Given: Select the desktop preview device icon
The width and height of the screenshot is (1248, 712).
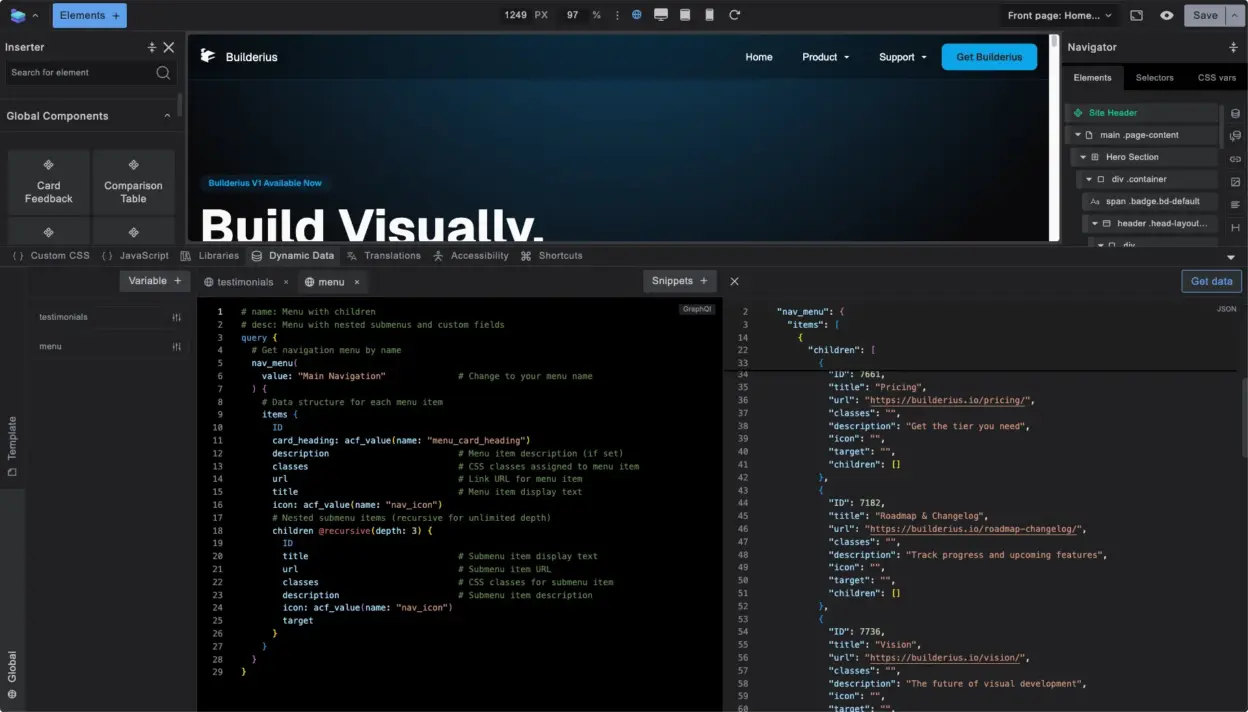Looking at the screenshot, I should coord(660,14).
